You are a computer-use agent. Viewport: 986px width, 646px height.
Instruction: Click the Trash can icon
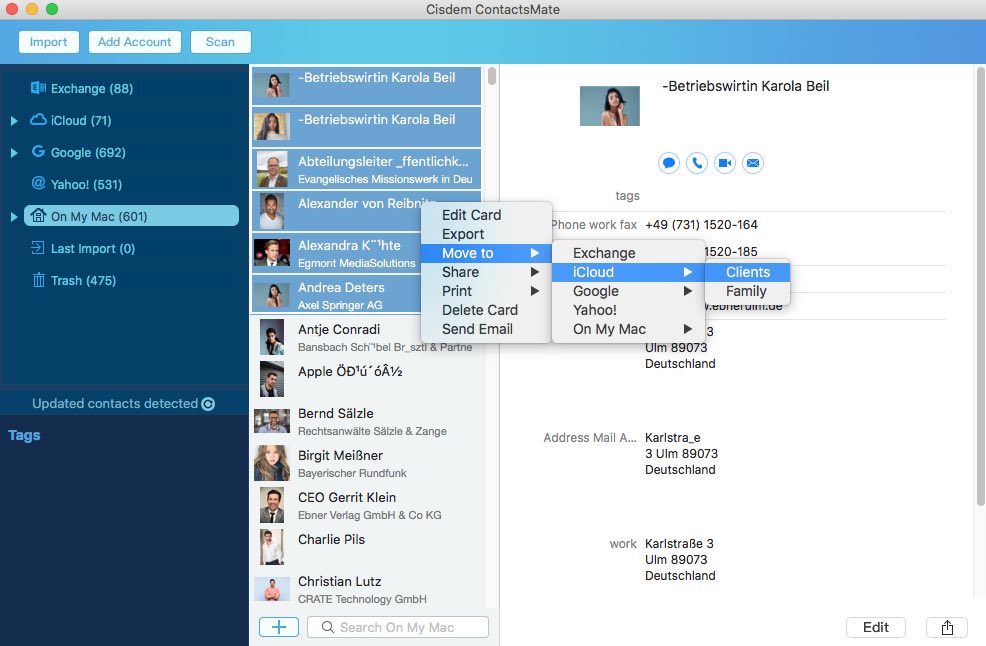(38, 280)
